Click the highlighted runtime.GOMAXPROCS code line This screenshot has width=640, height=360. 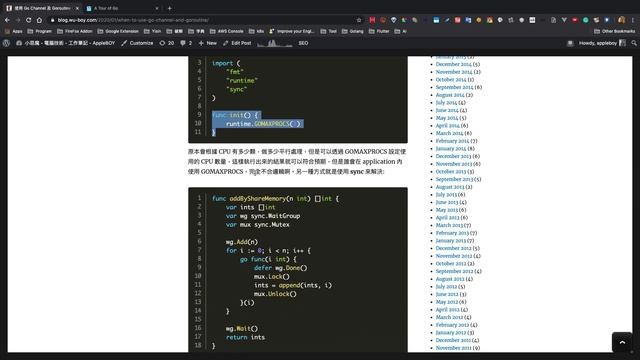(x=264, y=123)
